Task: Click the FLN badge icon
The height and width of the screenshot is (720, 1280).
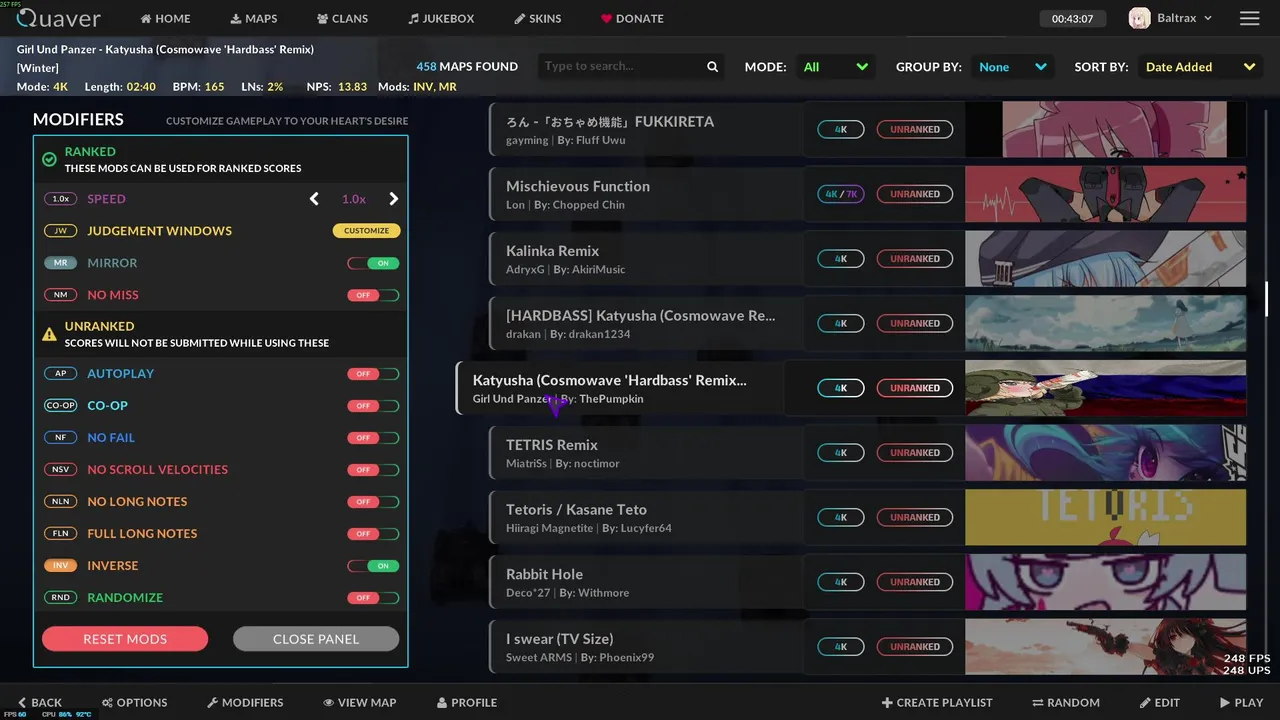Action: point(61,534)
